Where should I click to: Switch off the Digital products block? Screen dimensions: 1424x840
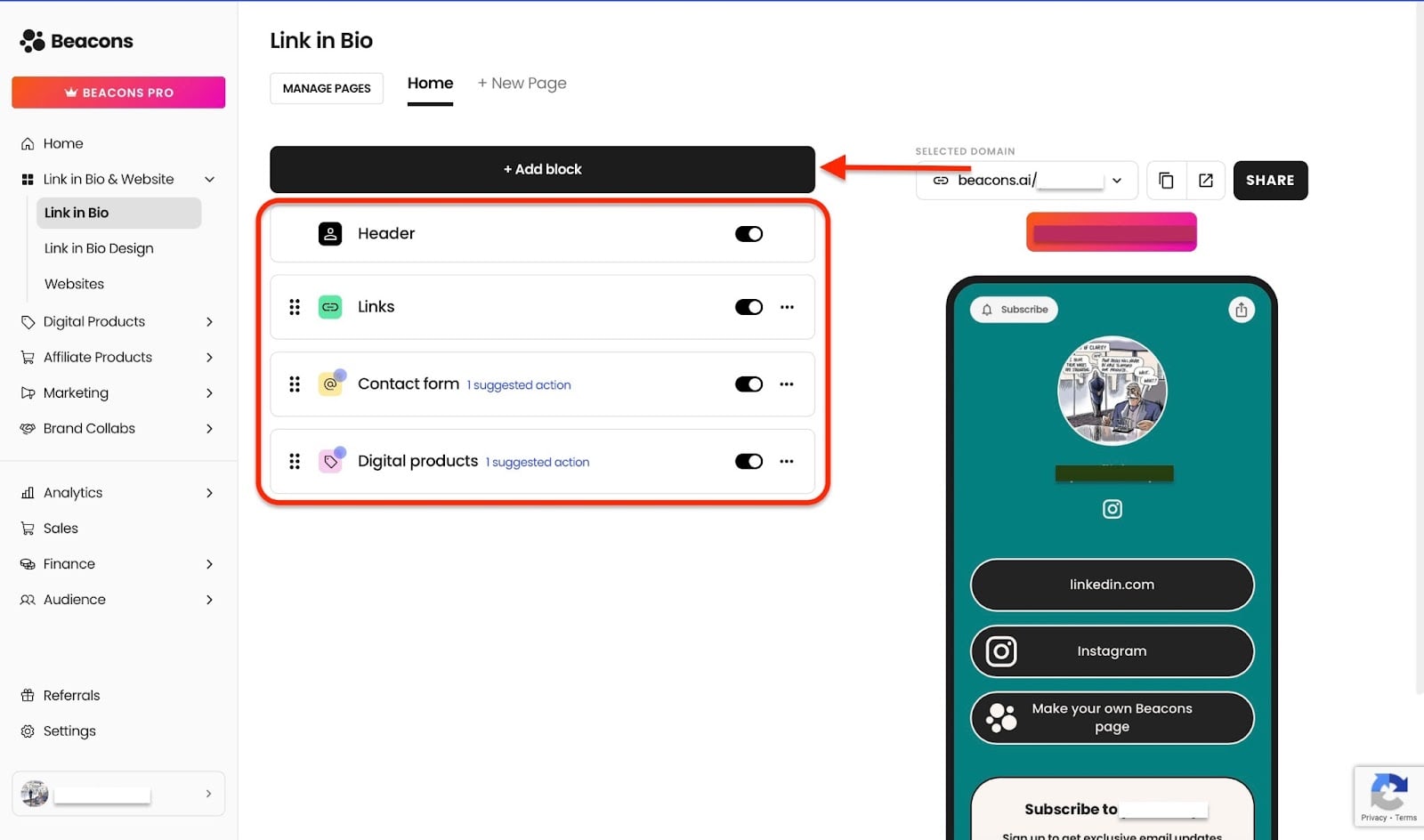coord(748,461)
